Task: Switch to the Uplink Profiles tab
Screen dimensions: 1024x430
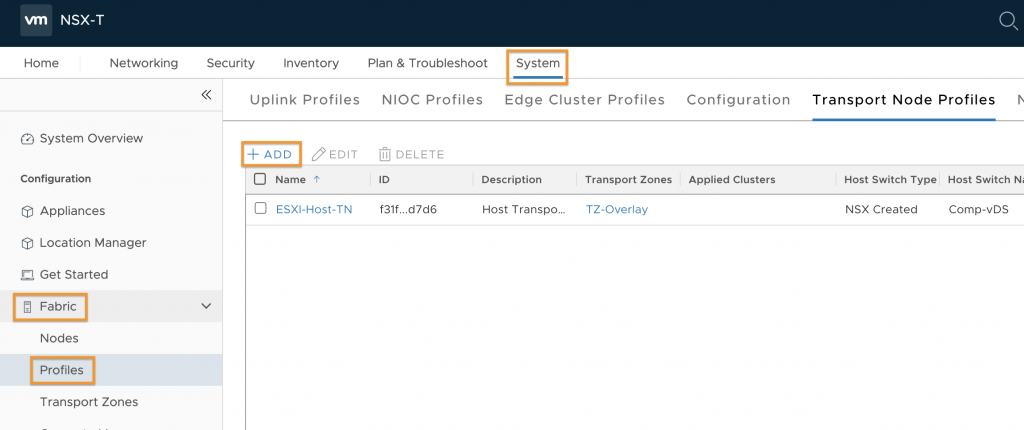Action: [x=305, y=100]
